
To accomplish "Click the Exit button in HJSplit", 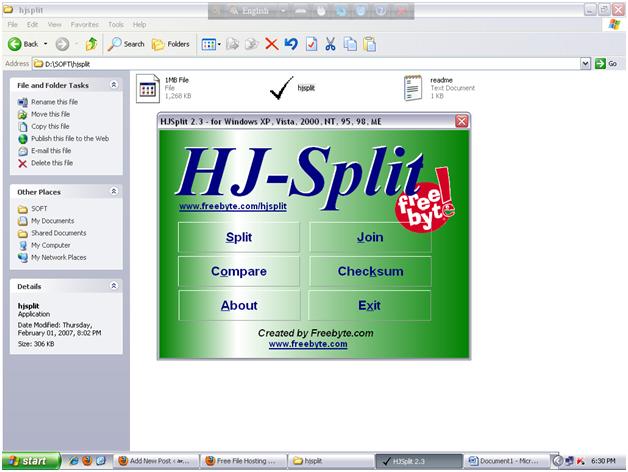I will (369, 305).
